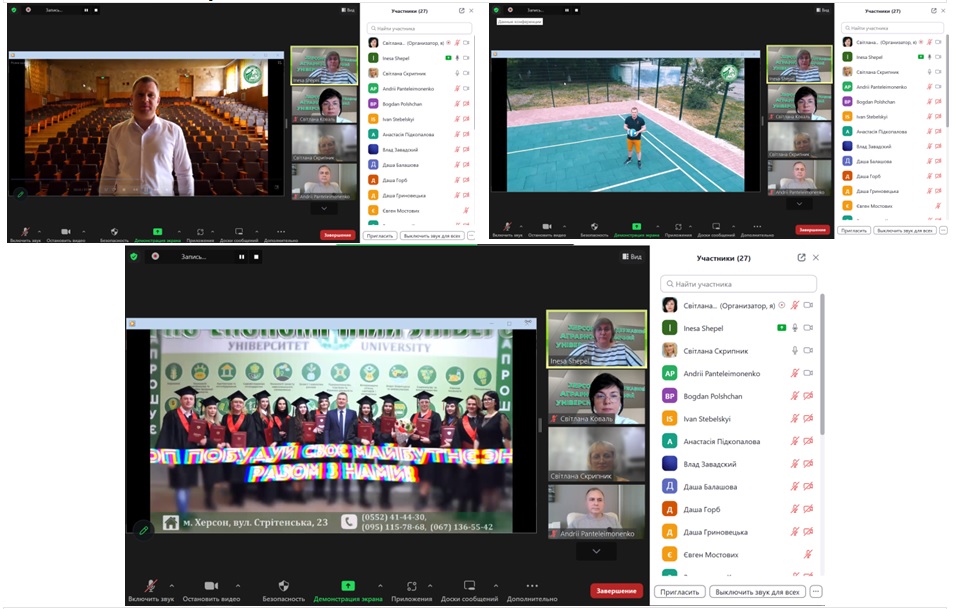Viewport: 956px width, 609px height.
Task: Open three-dots menu beside bottom Выключить звук для всех
Action: coord(816,592)
